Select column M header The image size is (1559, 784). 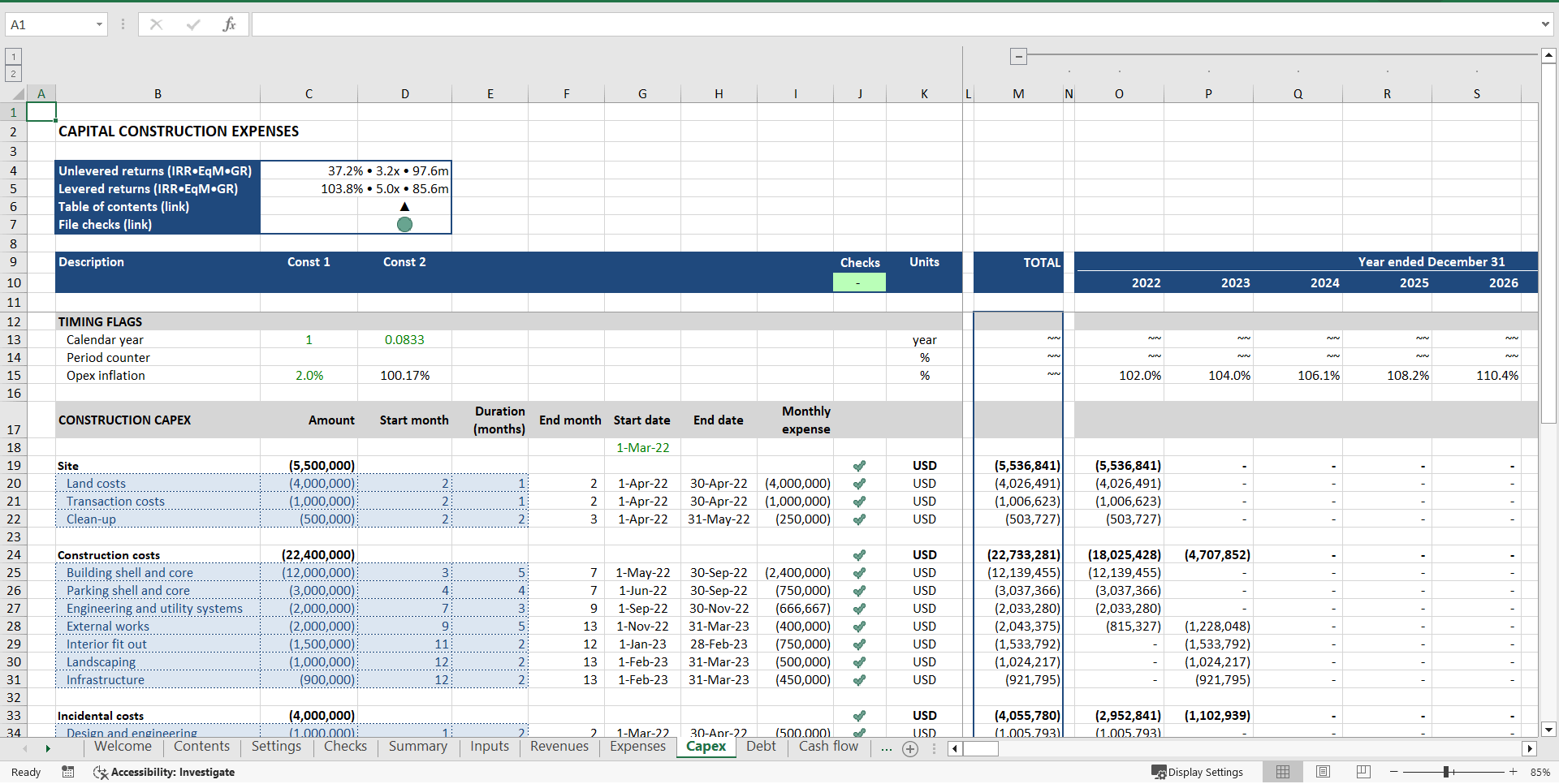point(1018,94)
